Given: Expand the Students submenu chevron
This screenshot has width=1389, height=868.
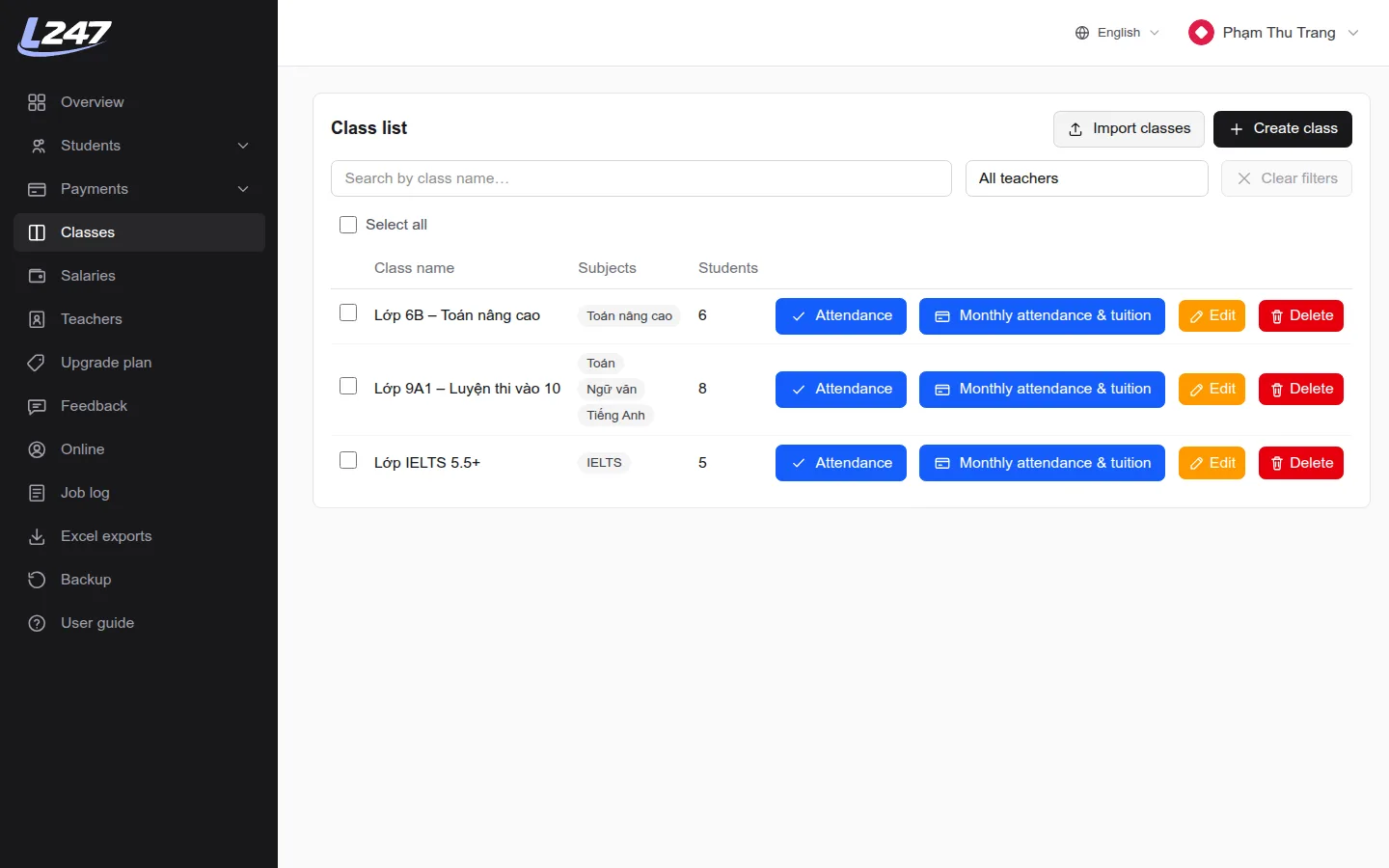Looking at the screenshot, I should click(243, 146).
